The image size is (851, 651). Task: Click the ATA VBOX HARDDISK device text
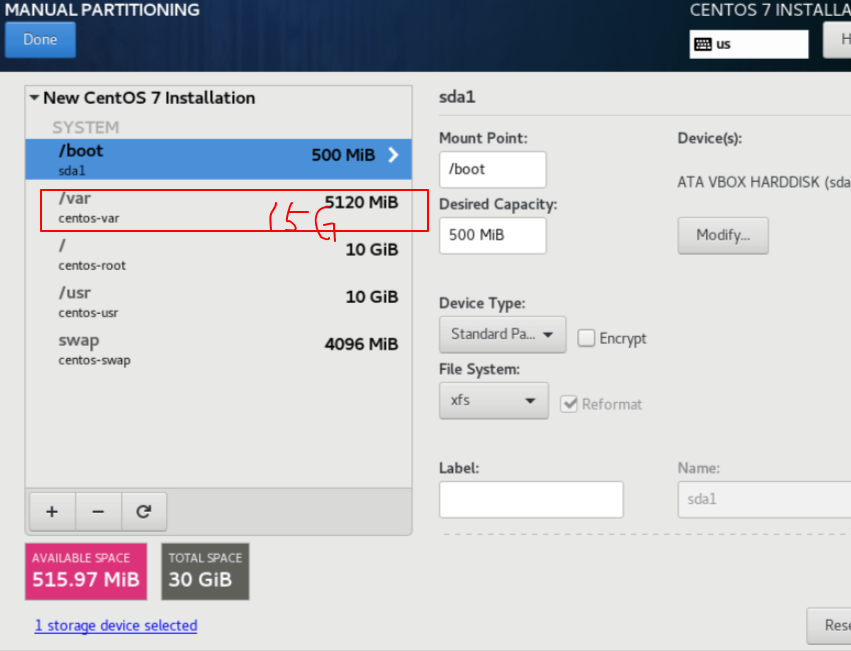pos(764,182)
